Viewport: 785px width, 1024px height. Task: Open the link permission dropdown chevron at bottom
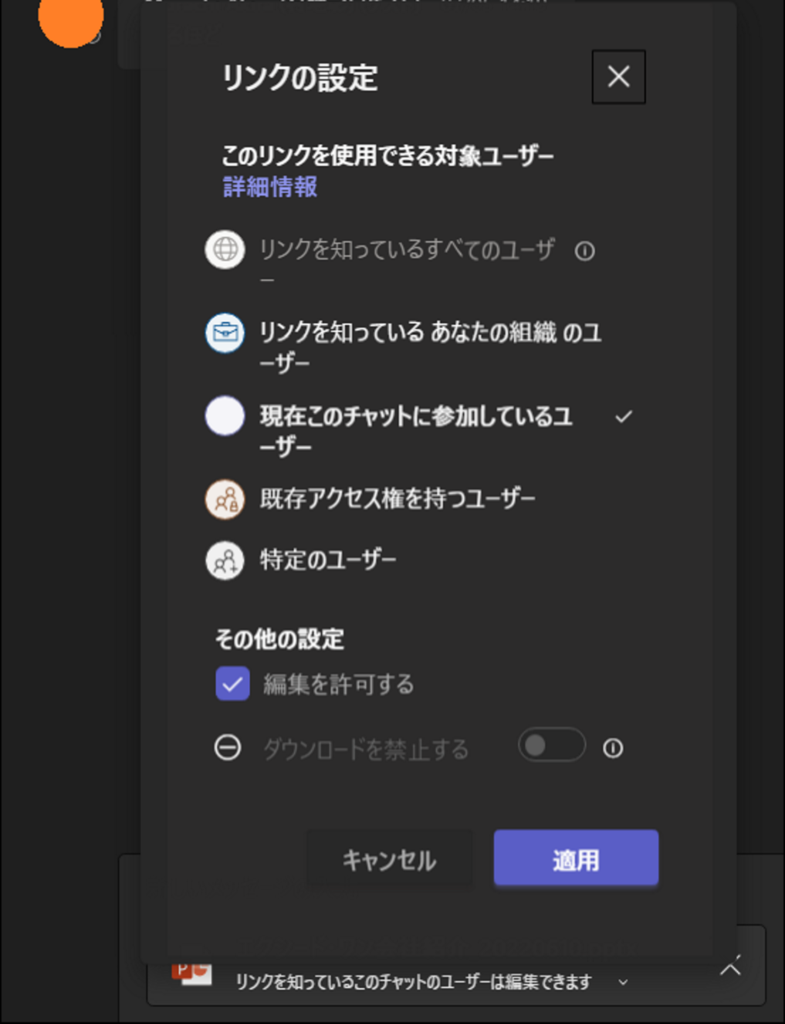coord(624,982)
